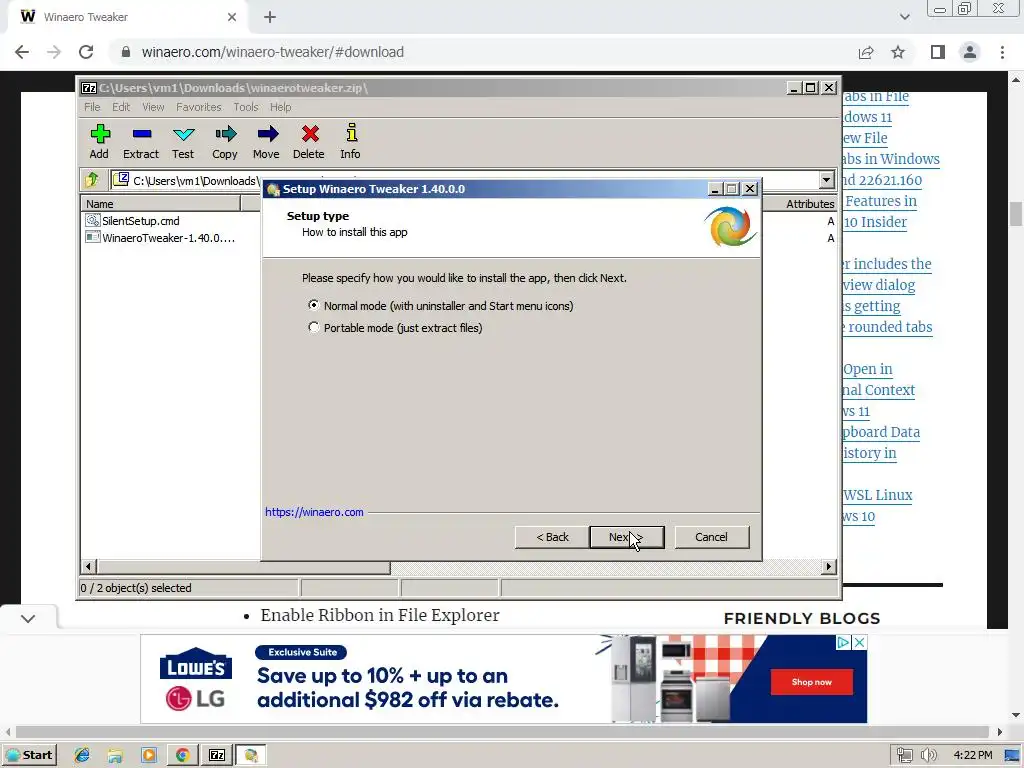Open a new browser tab

tap(270, 17)
